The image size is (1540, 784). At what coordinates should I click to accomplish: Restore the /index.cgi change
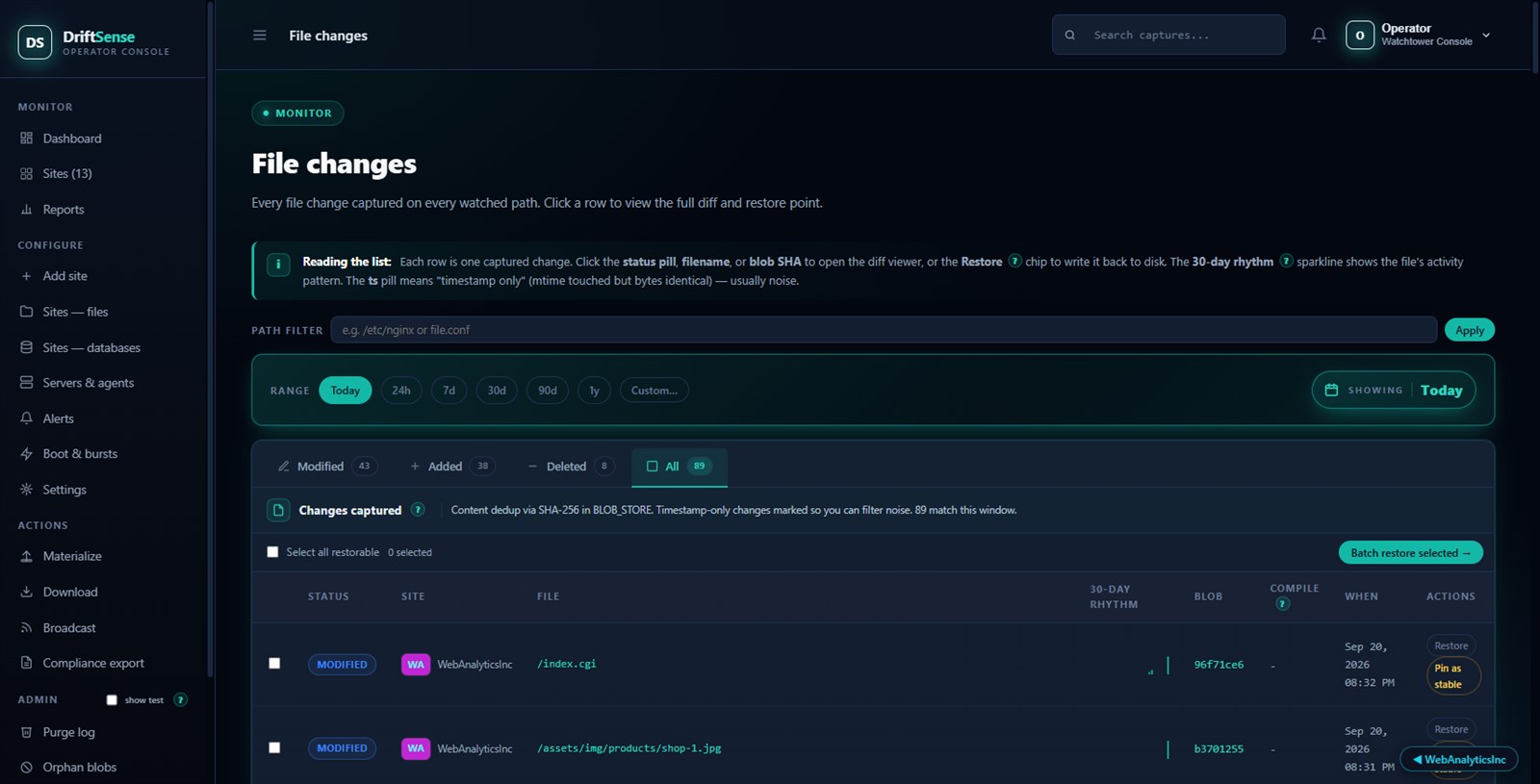coord(1451,646)
